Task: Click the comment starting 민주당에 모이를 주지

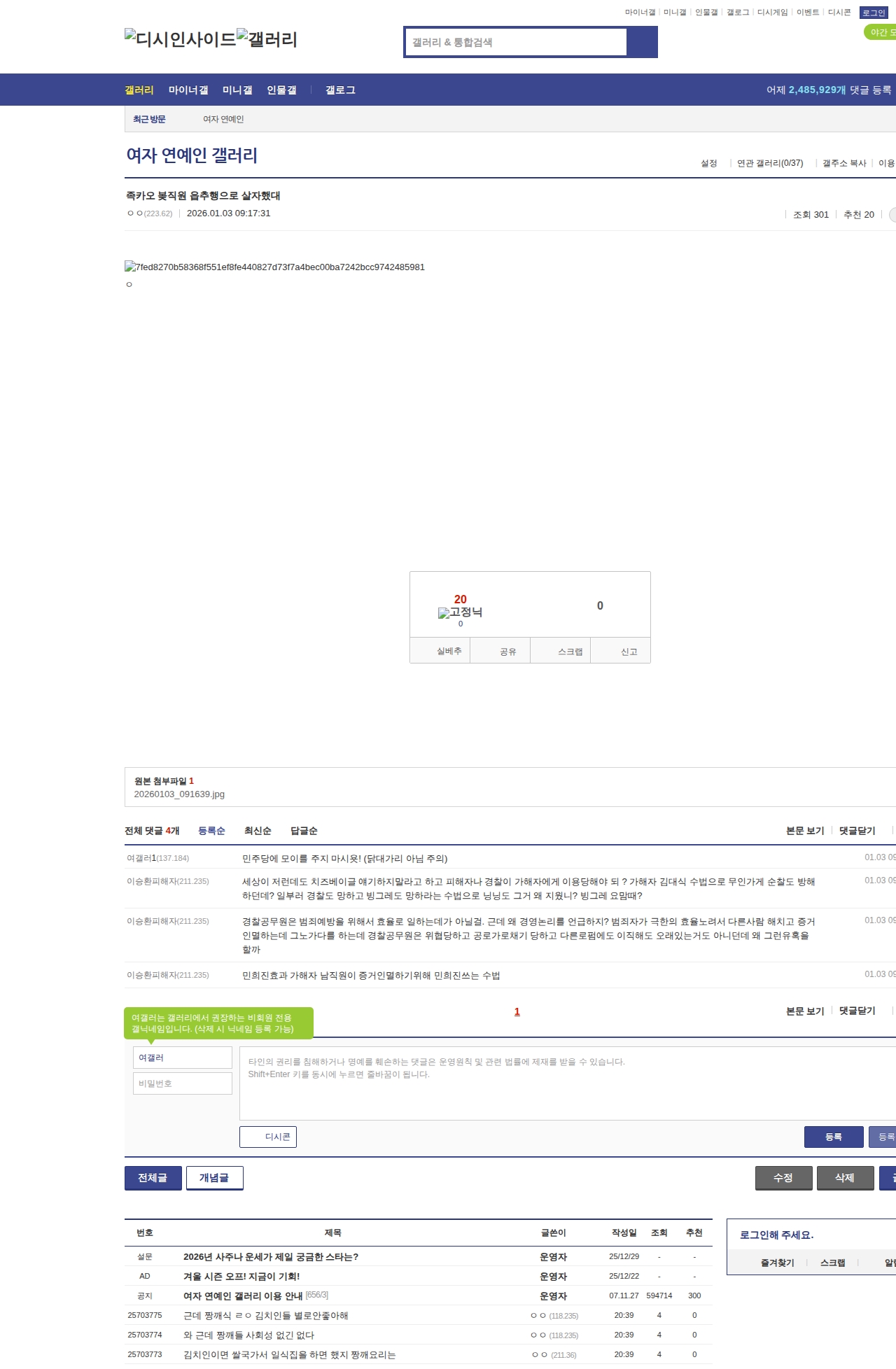Action: (344, 859)
